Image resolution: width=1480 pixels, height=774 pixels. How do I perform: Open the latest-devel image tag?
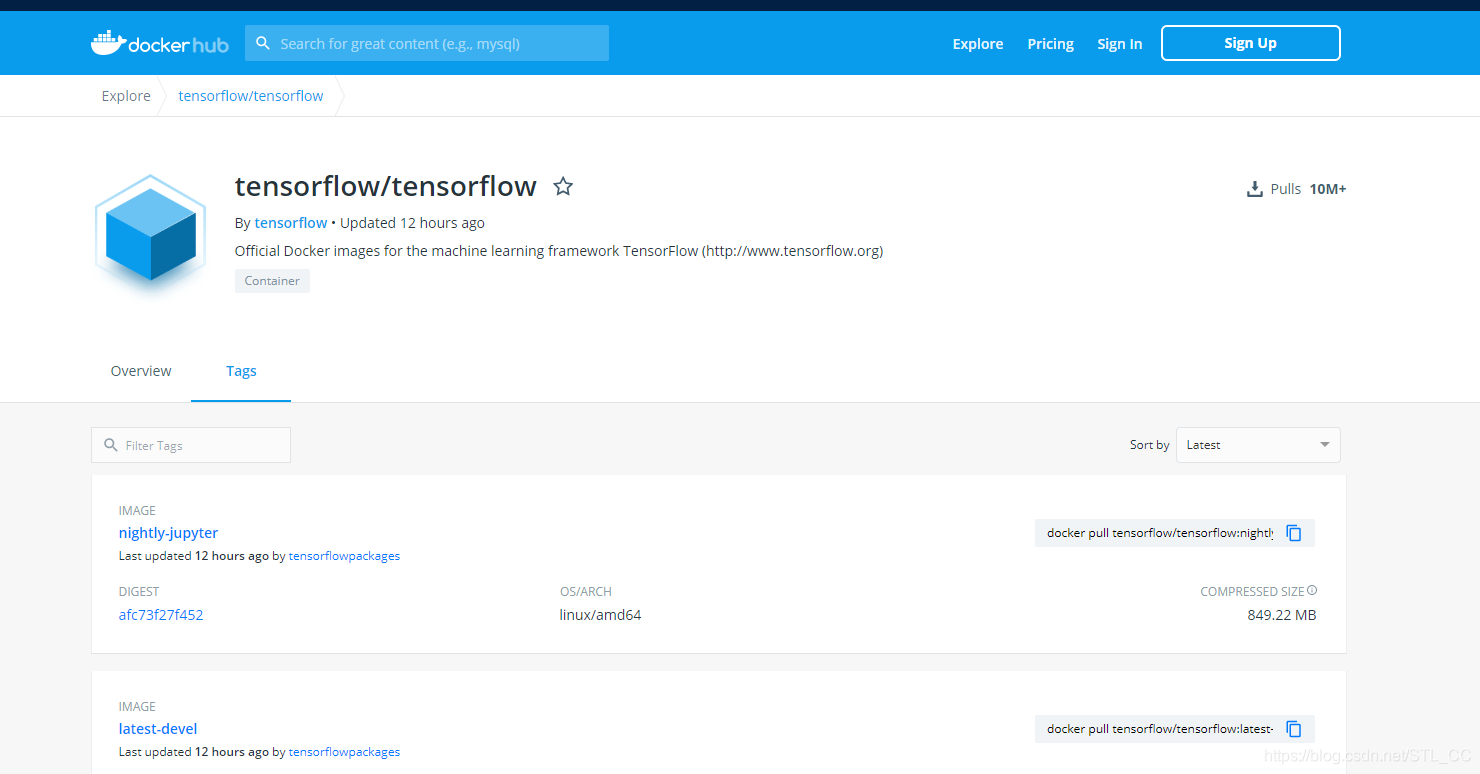pos(158,729)
